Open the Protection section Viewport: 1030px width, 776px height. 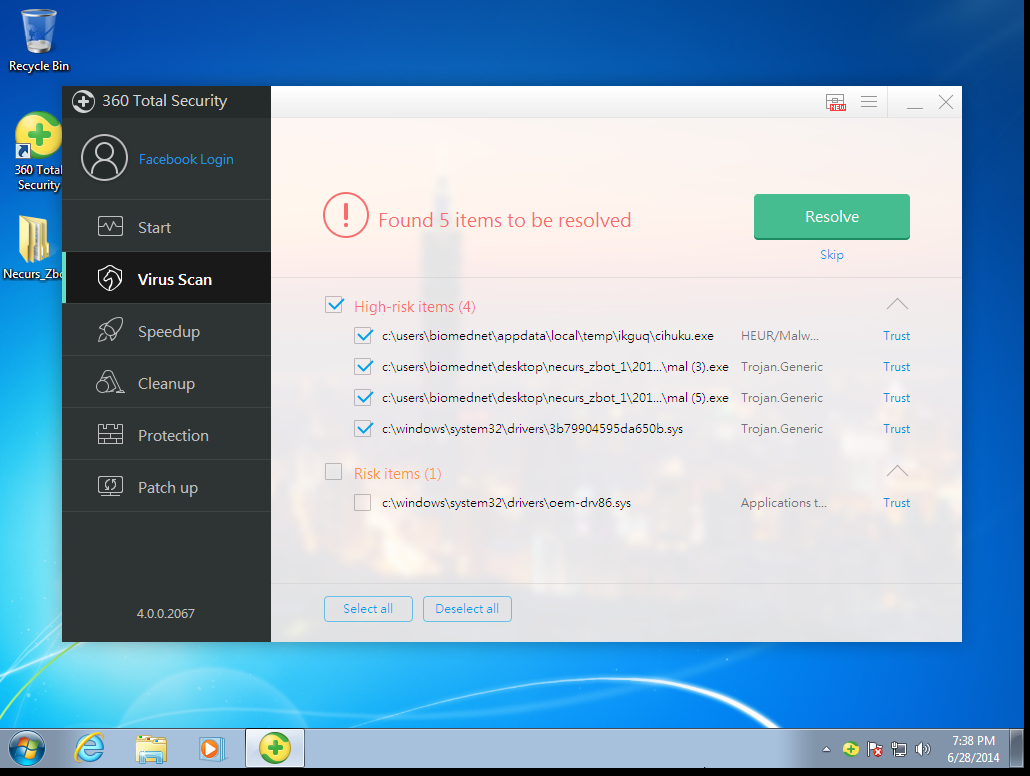(x=167, y=434)
